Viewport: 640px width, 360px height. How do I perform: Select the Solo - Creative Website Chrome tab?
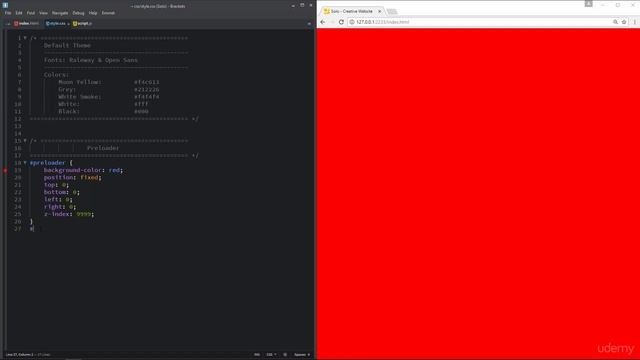point(352,11)
